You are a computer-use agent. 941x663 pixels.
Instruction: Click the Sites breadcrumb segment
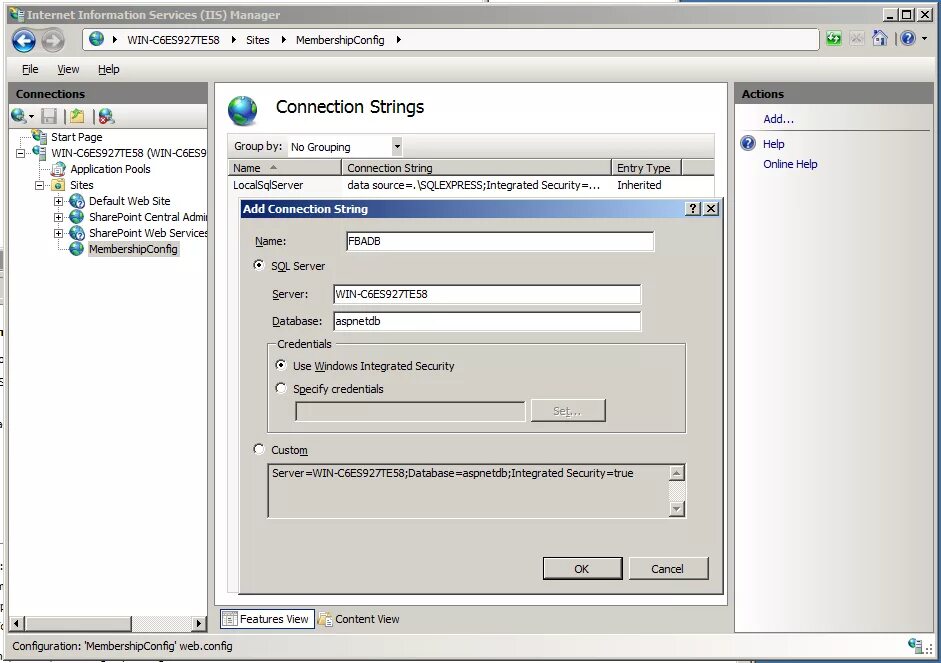coord(257,40)
